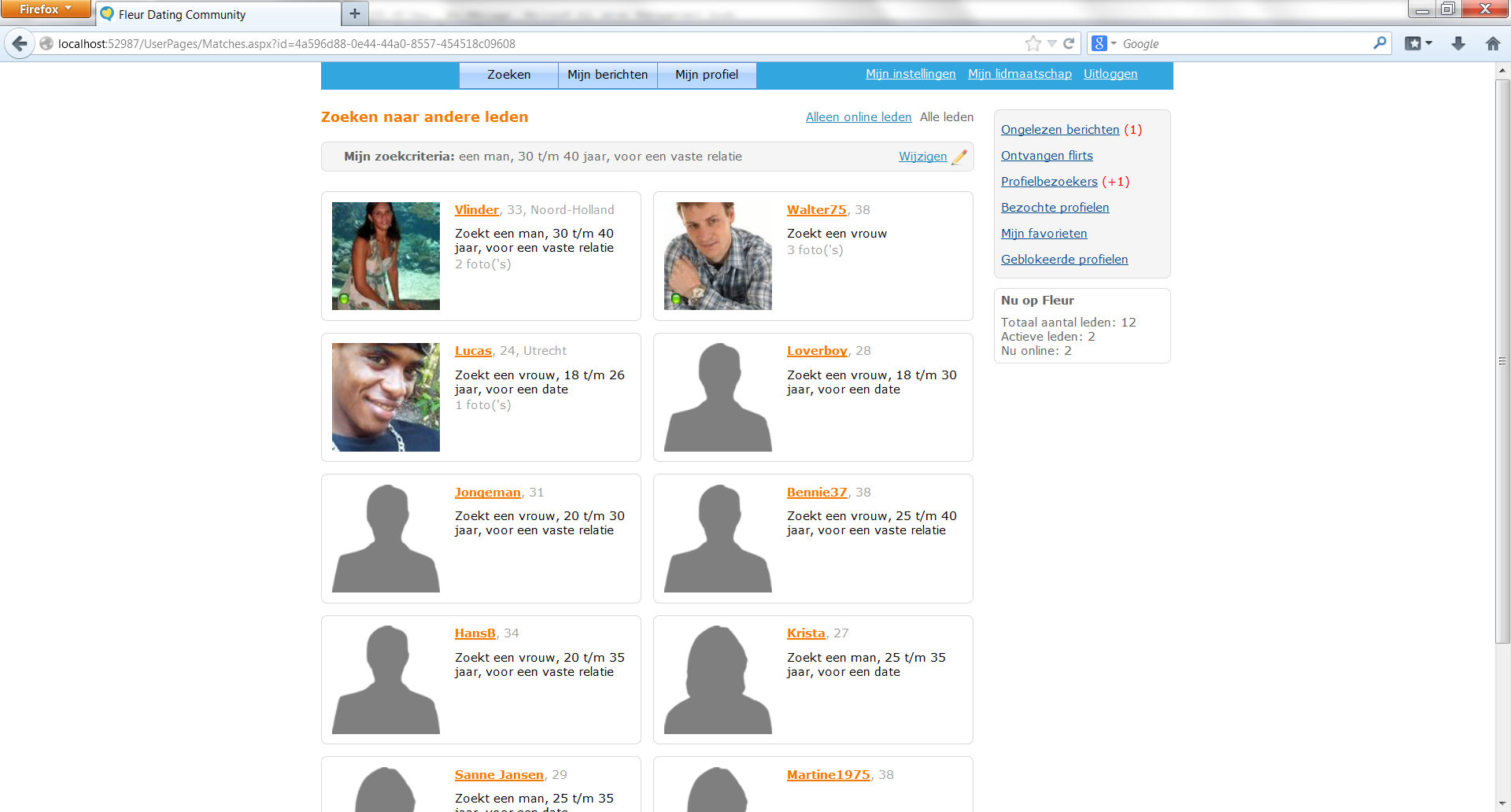Click the '3 foto('s)' text on Walter75's card
The width and height of the screenshot is (1511, 812).
815,250
